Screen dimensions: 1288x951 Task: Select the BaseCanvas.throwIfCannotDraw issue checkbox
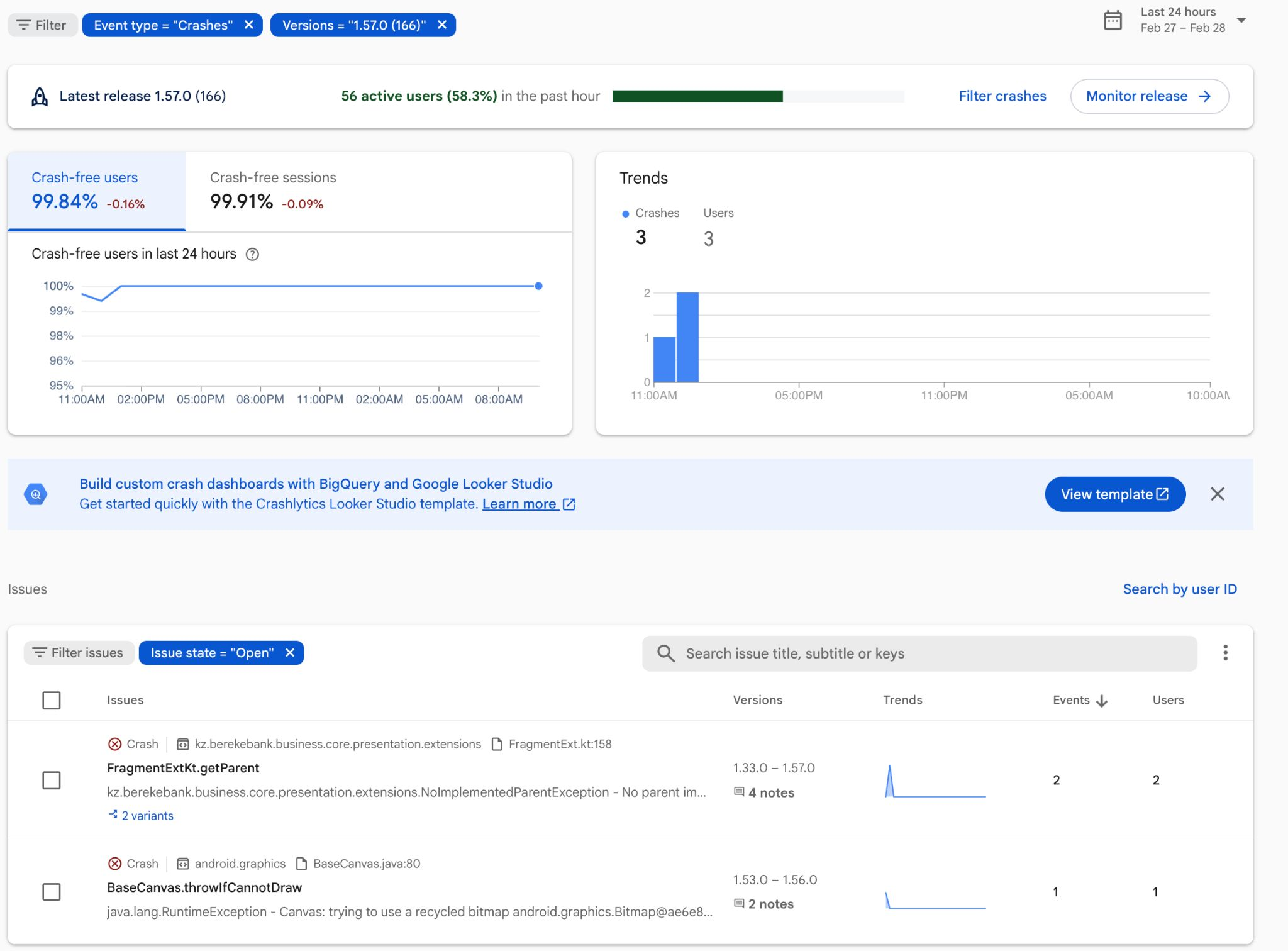[x=52, y=891]
